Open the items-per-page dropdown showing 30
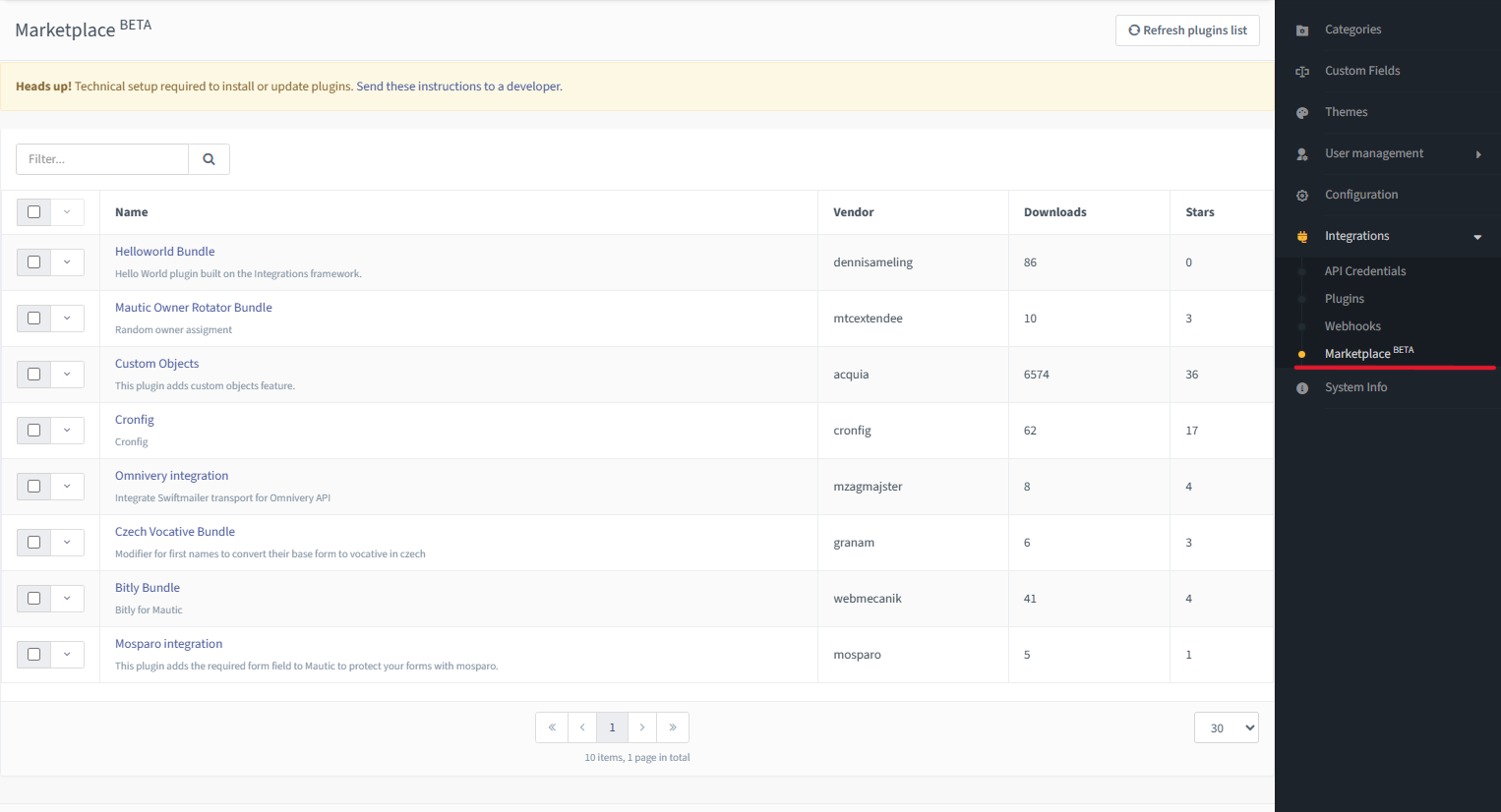The height and width of the screenshot is (812, 1501). (1226, 727)
